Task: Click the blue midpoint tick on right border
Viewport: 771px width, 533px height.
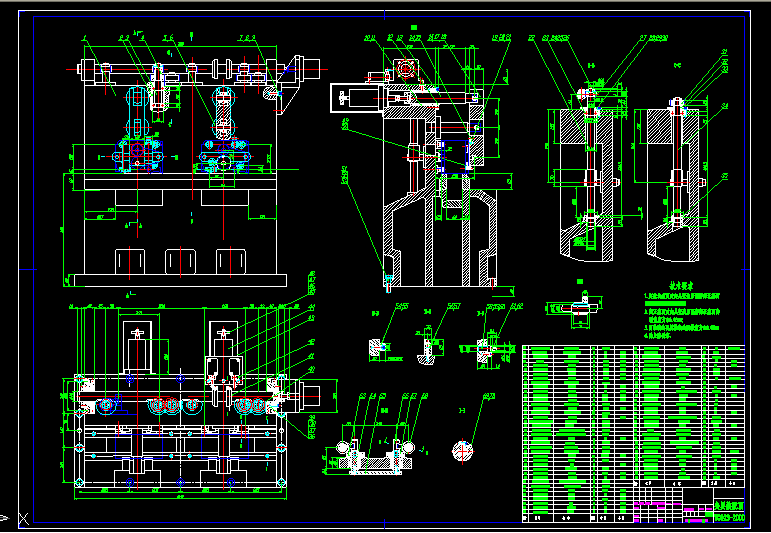Action: pyautogui.click(x=745, y=269)
